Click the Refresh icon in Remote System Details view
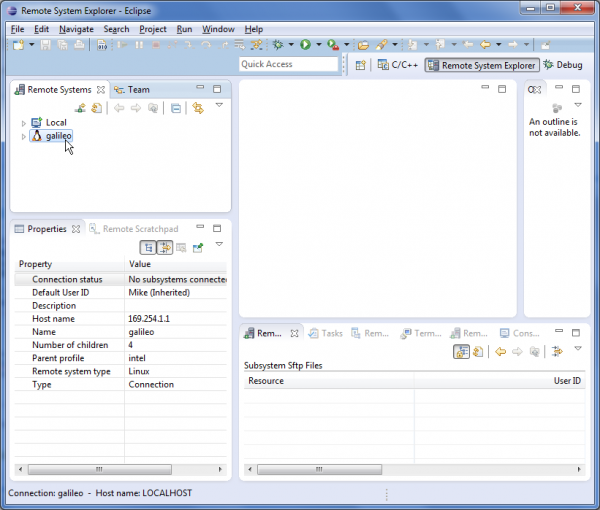The height and width of the screenshot is (510, 600). 478,352
